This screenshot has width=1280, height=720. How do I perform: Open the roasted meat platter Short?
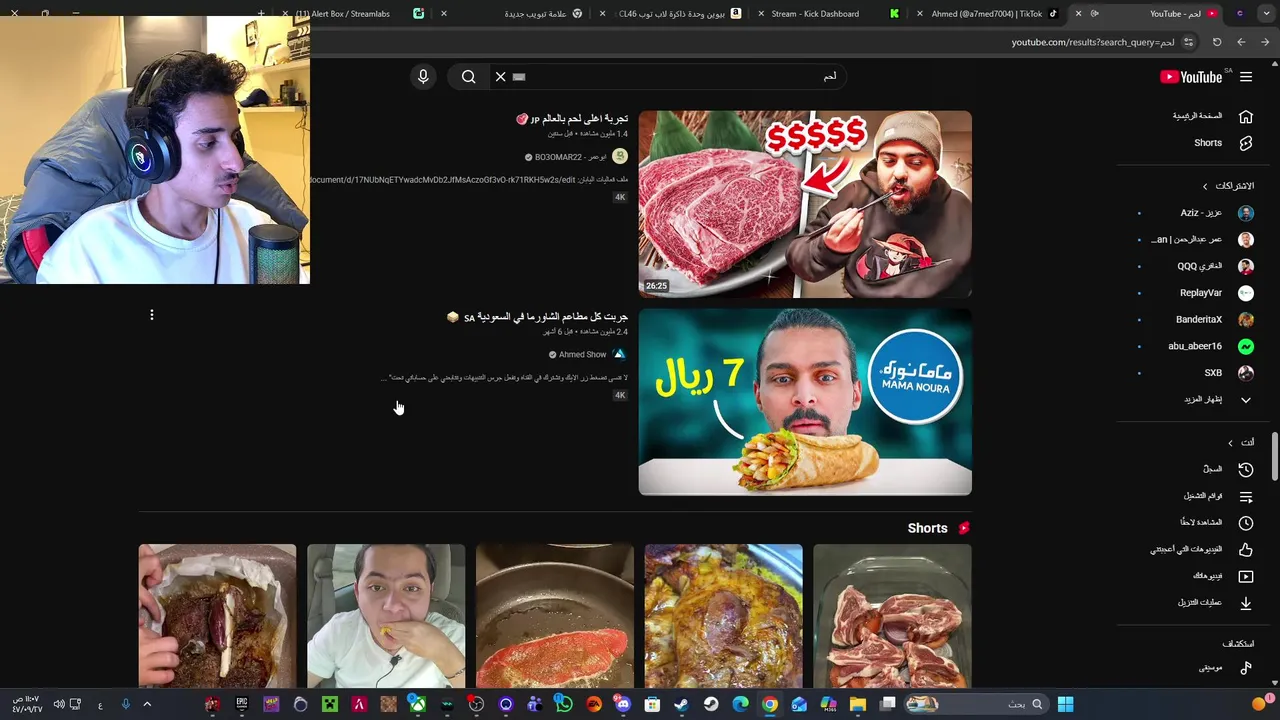pyautogui.click(x=723, y=616)
